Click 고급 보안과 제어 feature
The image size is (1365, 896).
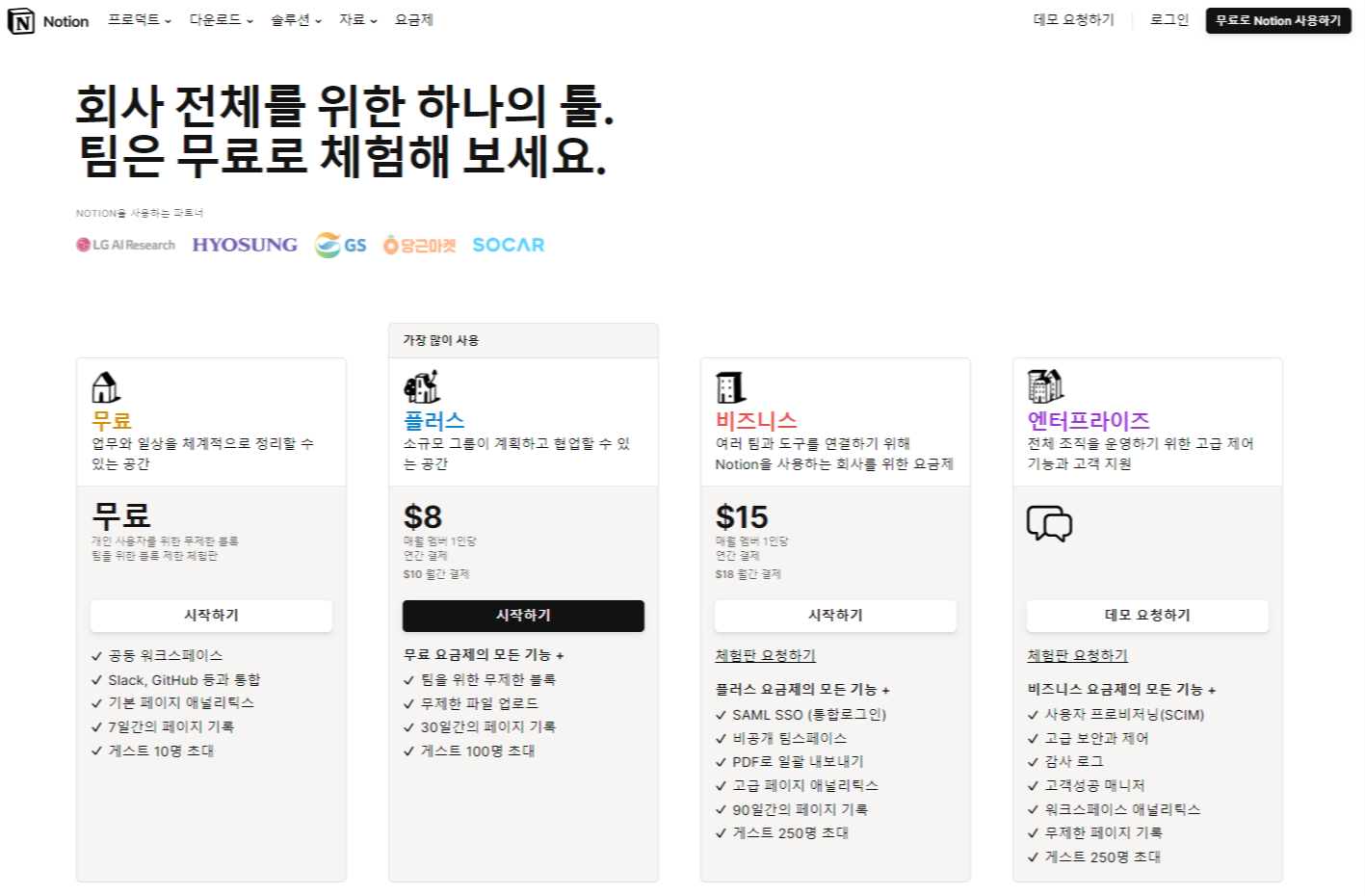(1096, 739)
